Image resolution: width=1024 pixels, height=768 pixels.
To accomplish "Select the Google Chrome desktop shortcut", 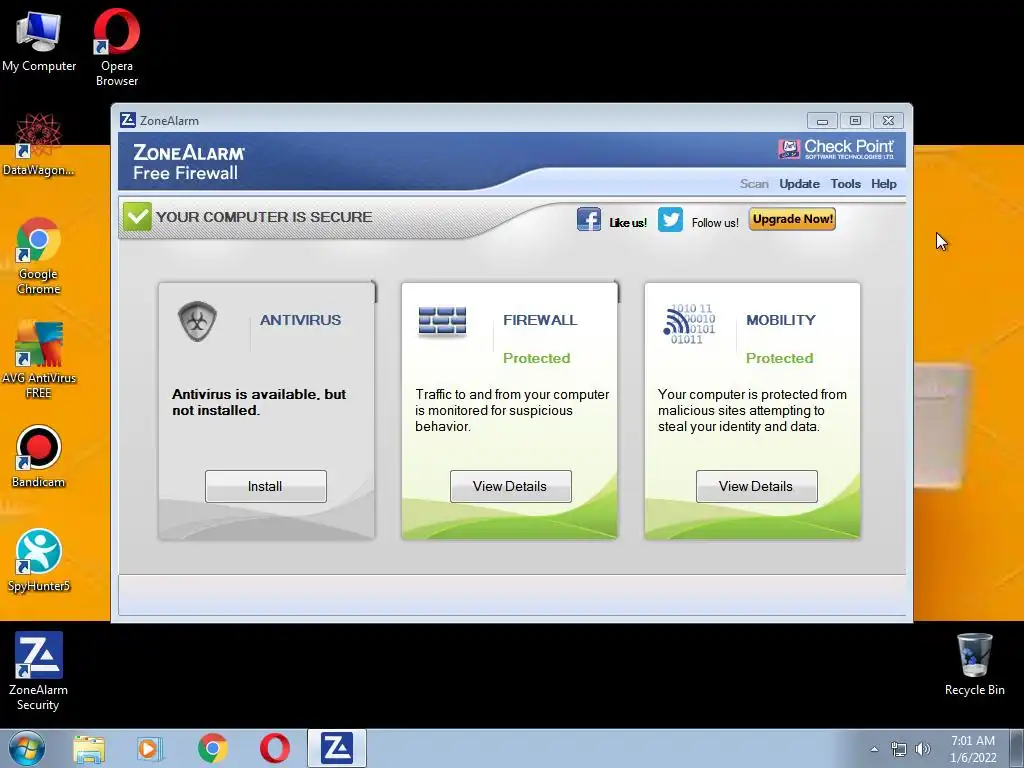I will click(39, 256).
